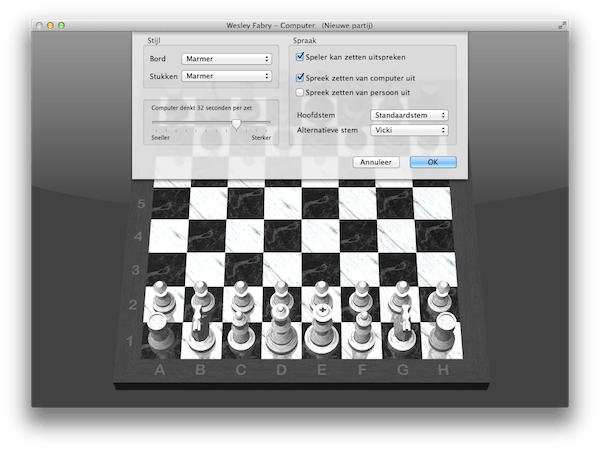Click the E4 square on the board
600x451 pixels.
tap(320, 236)
